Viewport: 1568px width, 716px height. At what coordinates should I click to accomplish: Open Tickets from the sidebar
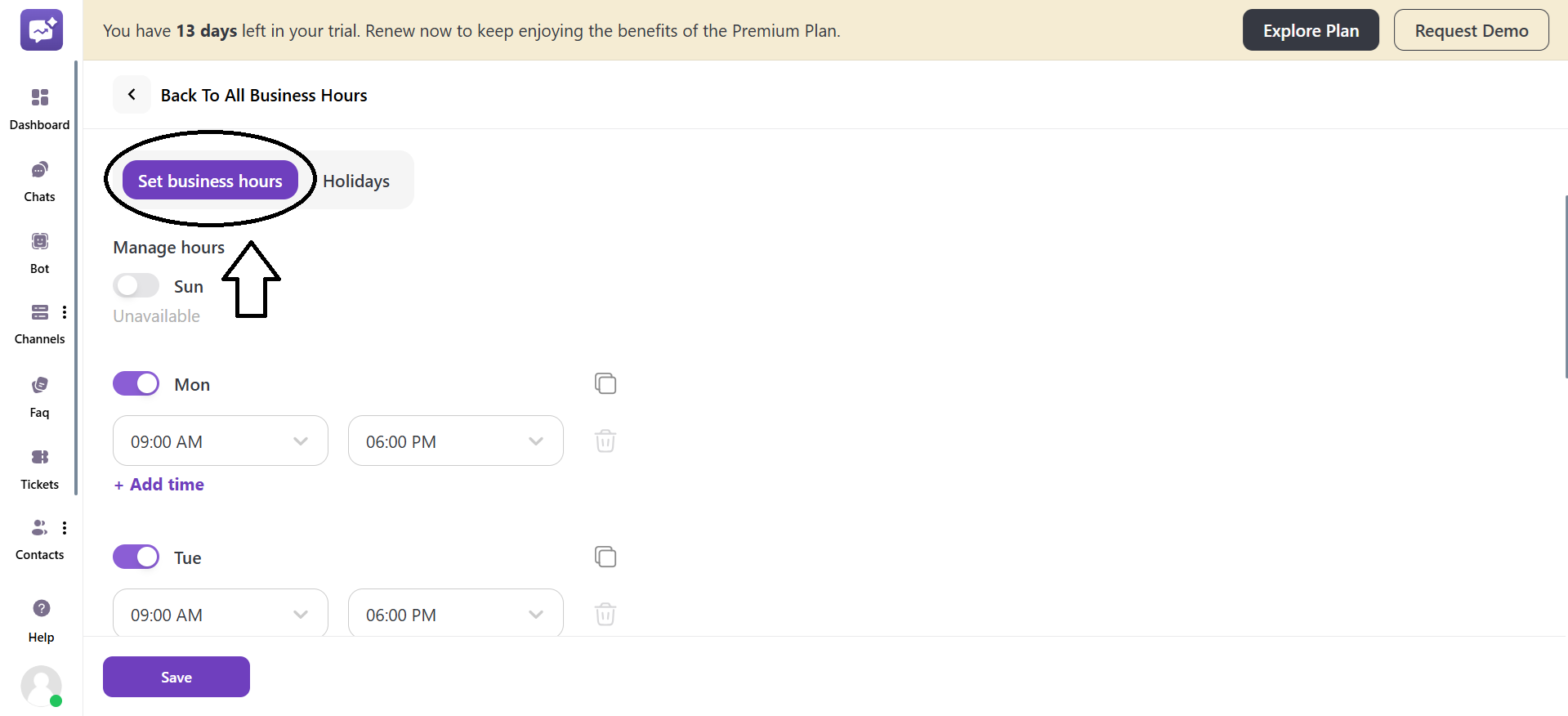(39, 469)
